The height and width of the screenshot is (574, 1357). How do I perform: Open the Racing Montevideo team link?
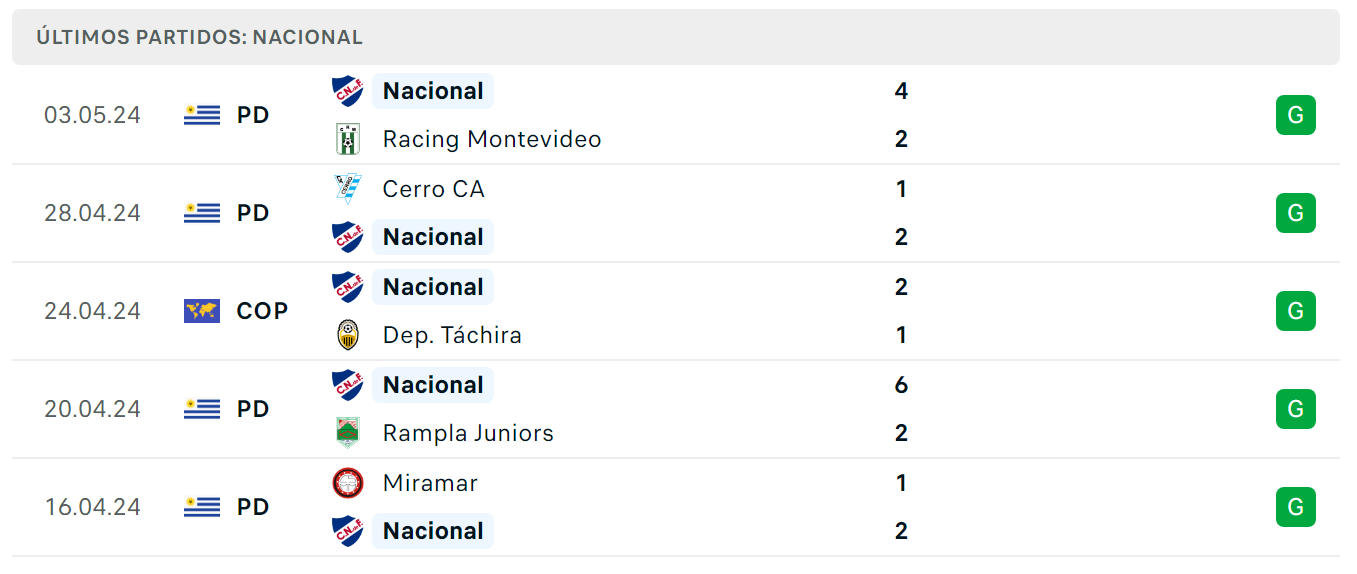[x=492, y=139]
